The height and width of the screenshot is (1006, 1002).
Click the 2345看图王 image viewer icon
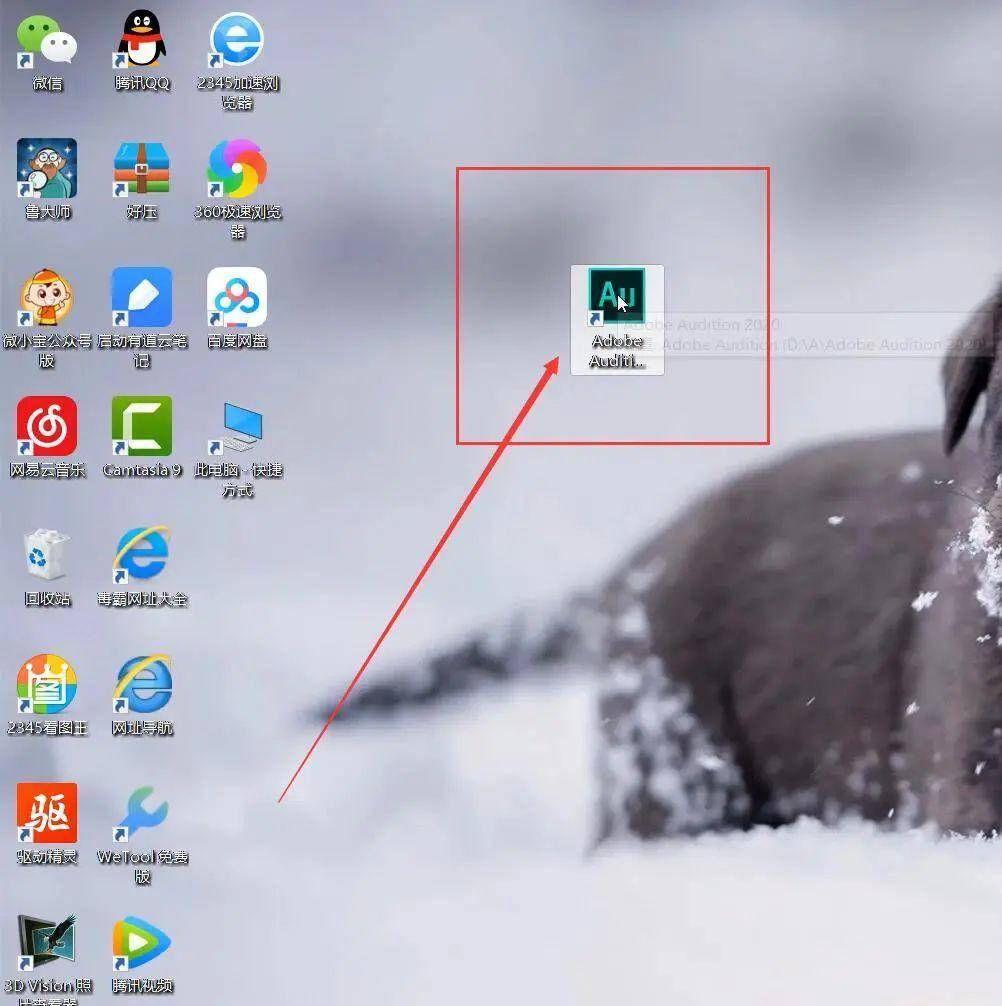pyautogui.click(x=46, y=685)
